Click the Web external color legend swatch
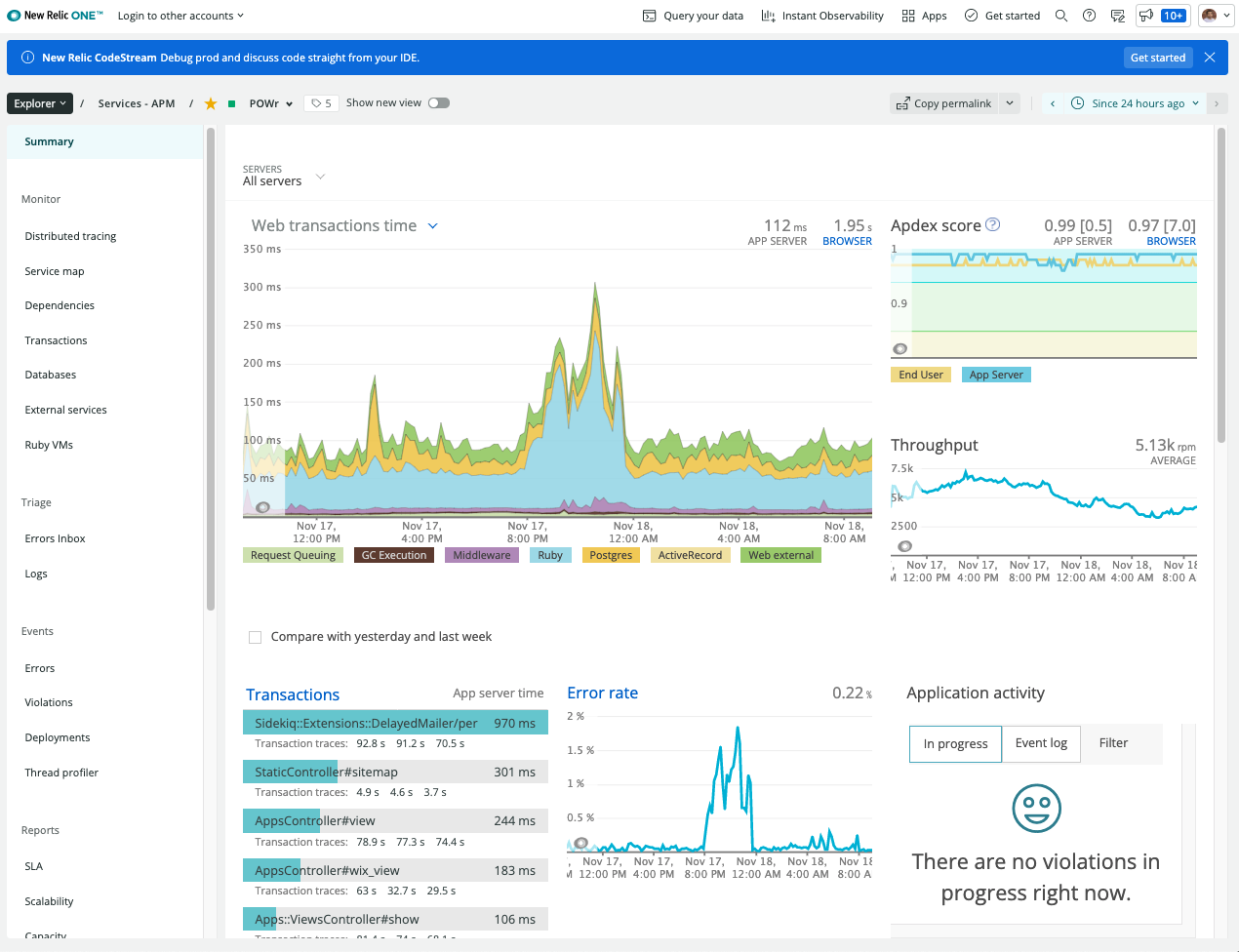This screenshot has width=1239, height=952. [780, 554]
